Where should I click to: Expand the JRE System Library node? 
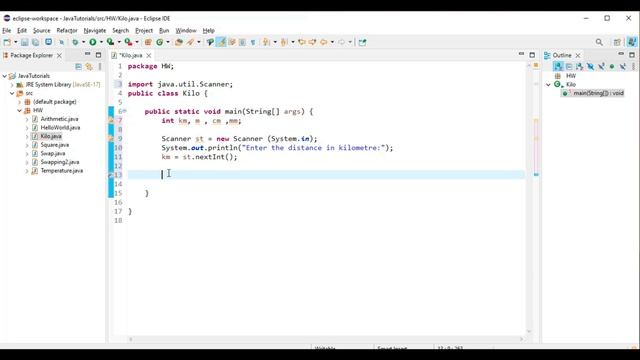12,85
